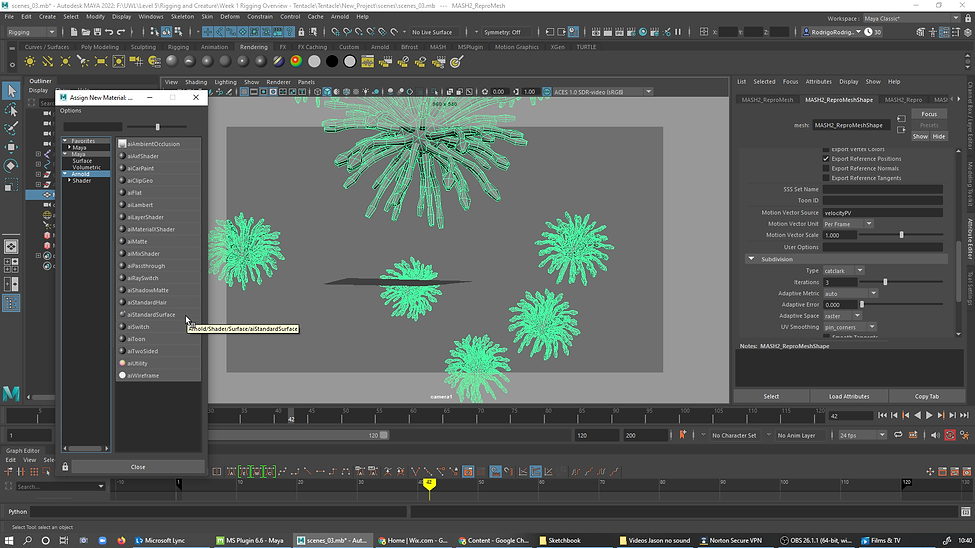Switch to the Rendering shelf tab
The width and height of the screenshot is (975, 548).
click(254, 47)
